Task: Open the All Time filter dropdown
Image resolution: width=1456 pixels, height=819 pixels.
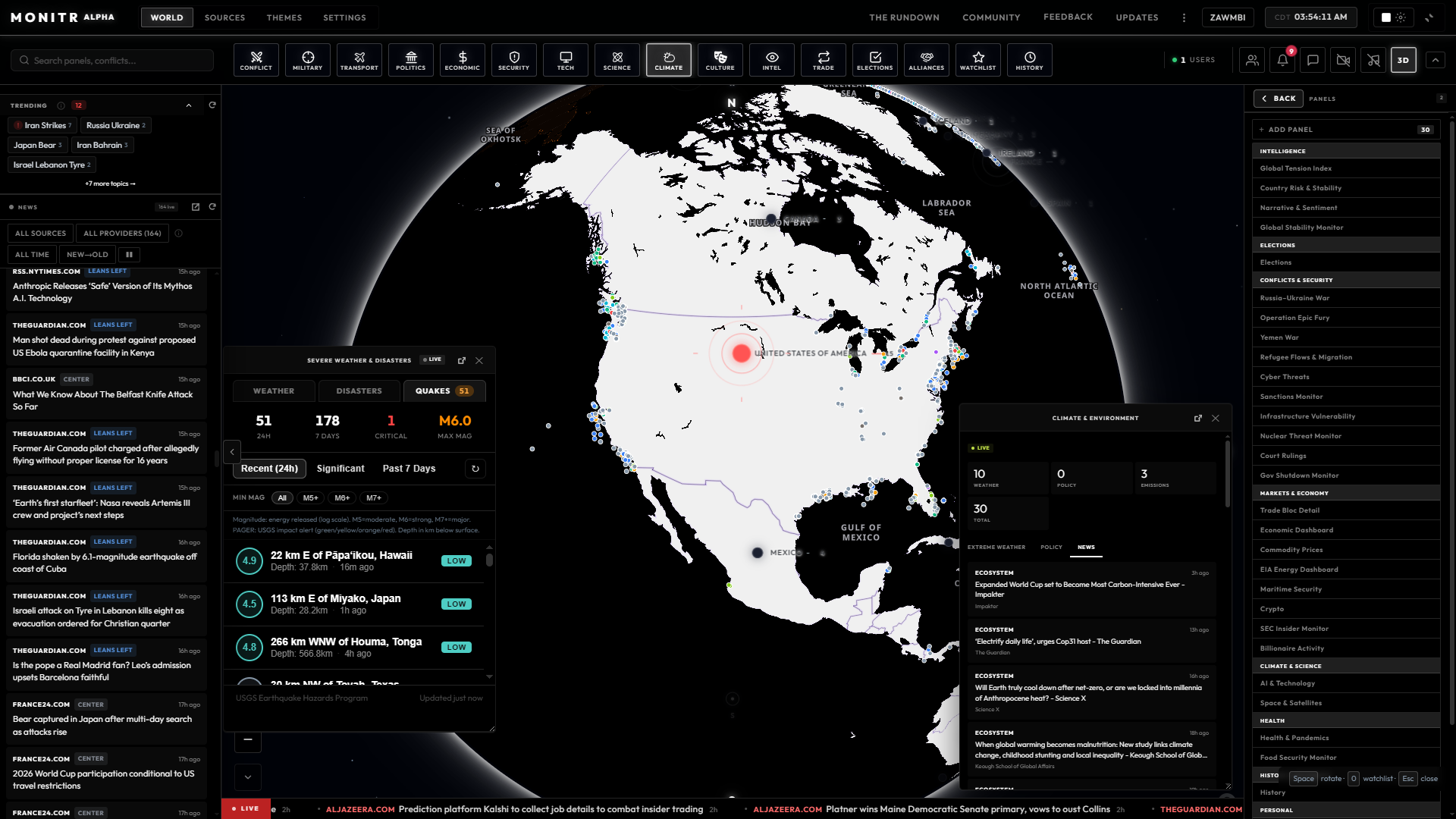Action: coord(33,255)
